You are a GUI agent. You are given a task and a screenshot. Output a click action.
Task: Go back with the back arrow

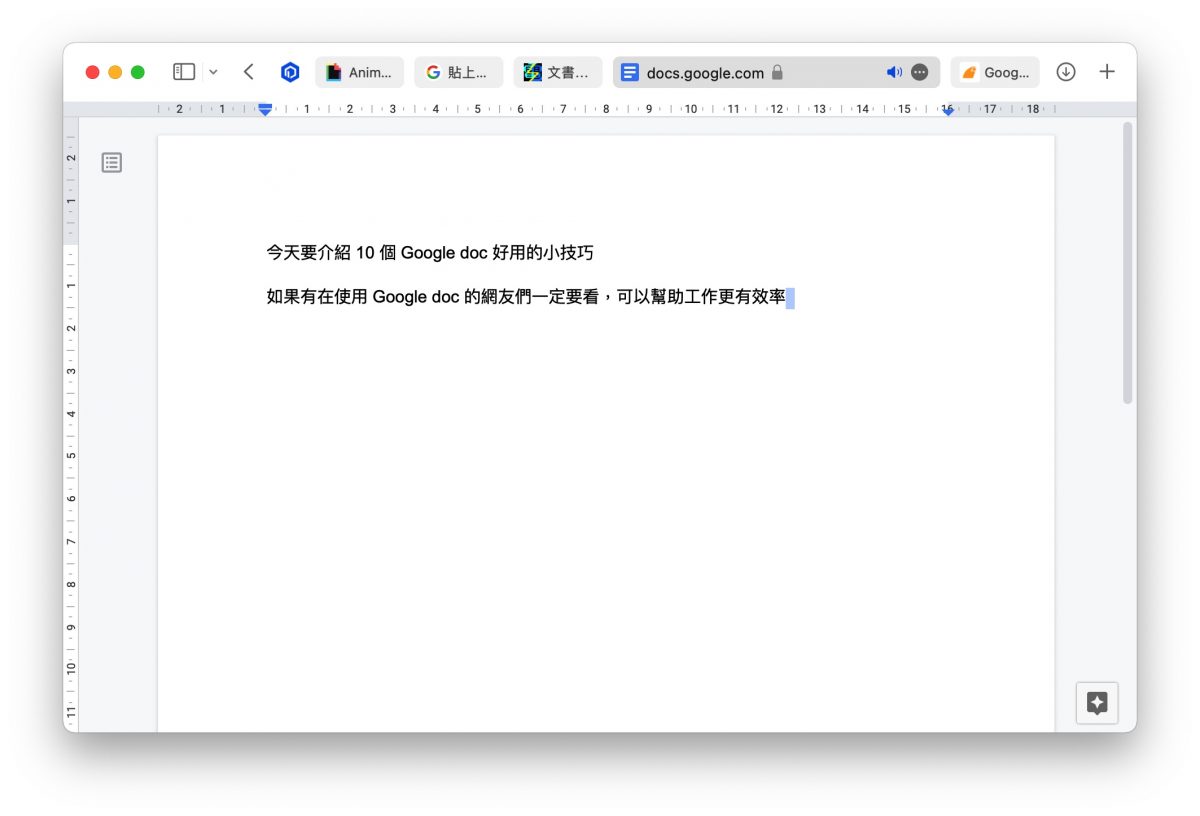[x=249, y=72]
